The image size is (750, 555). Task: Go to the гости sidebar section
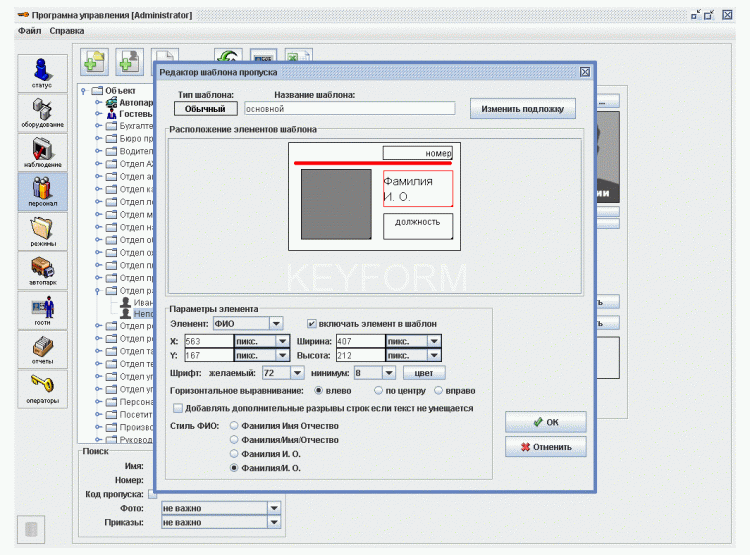(42, 309)
